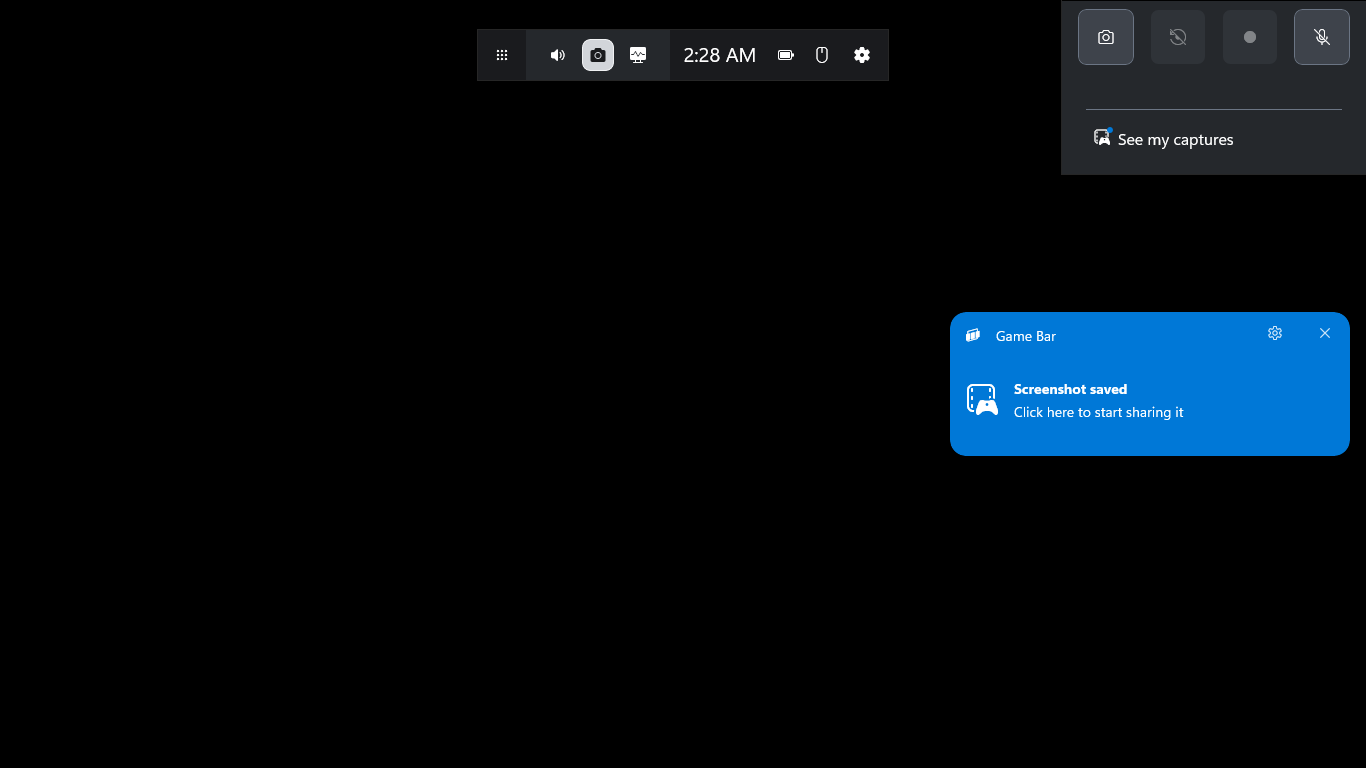Take a screenshot with the capture panel camera button

1106,37
